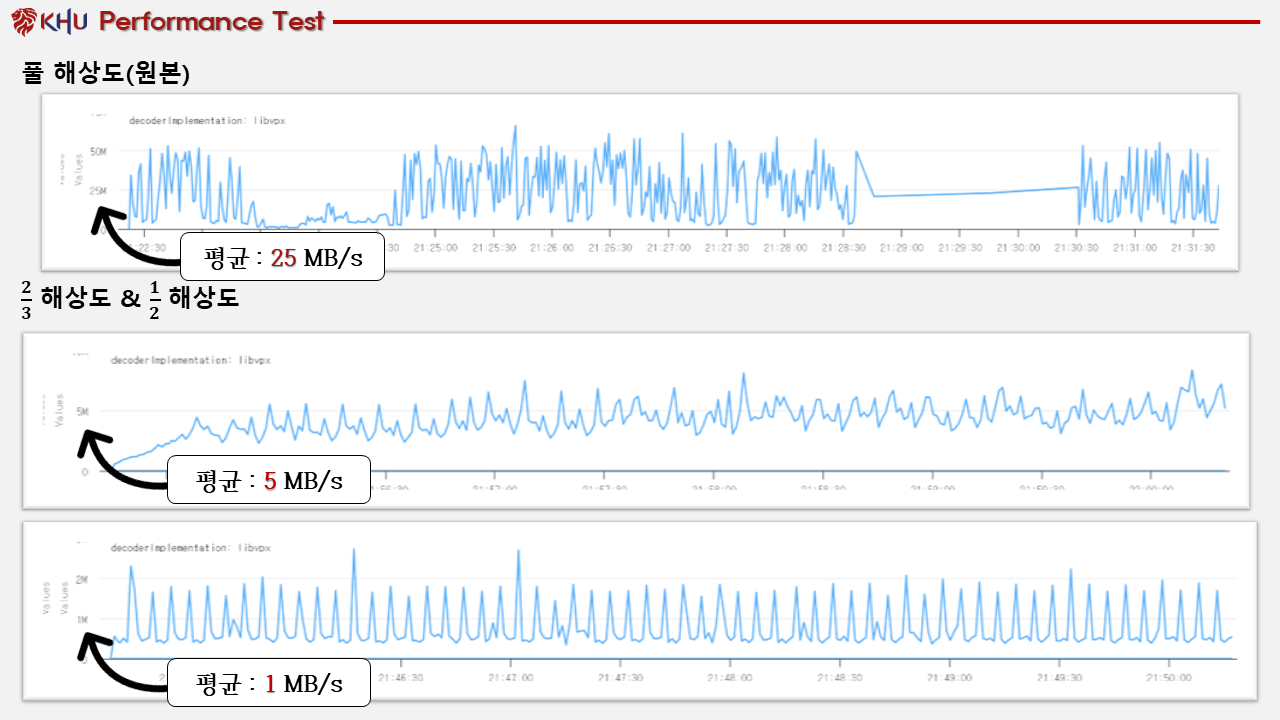Viewport: 1280px width, 720px height.
Task: Click the 21:28:00 time tick
Action: (786, 247)
